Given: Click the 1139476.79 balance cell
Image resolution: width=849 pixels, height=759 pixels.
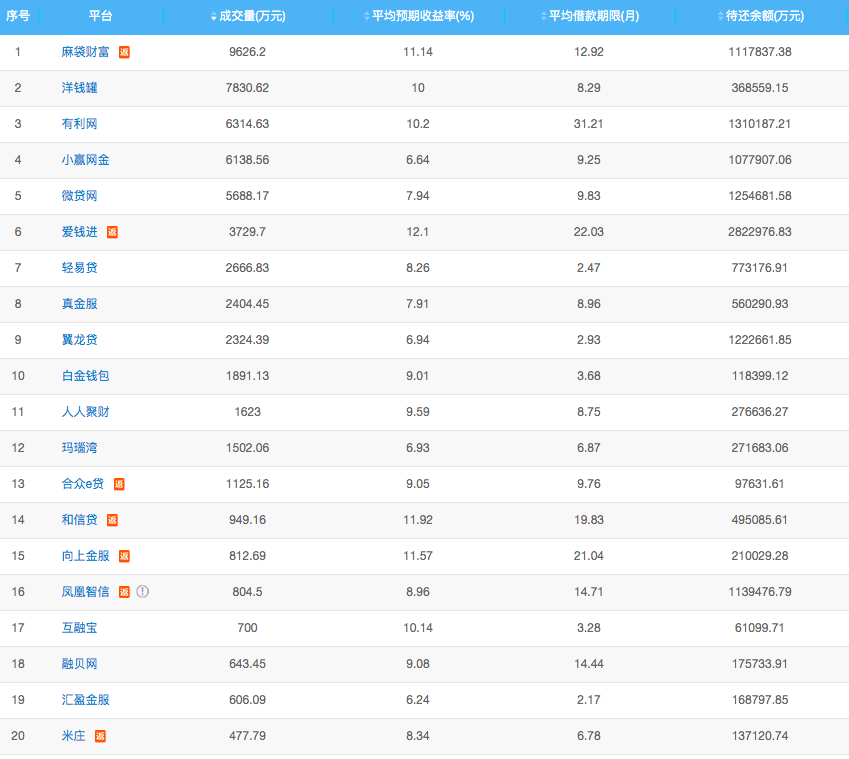Looking at the screenshot, I should click(760, 592).
